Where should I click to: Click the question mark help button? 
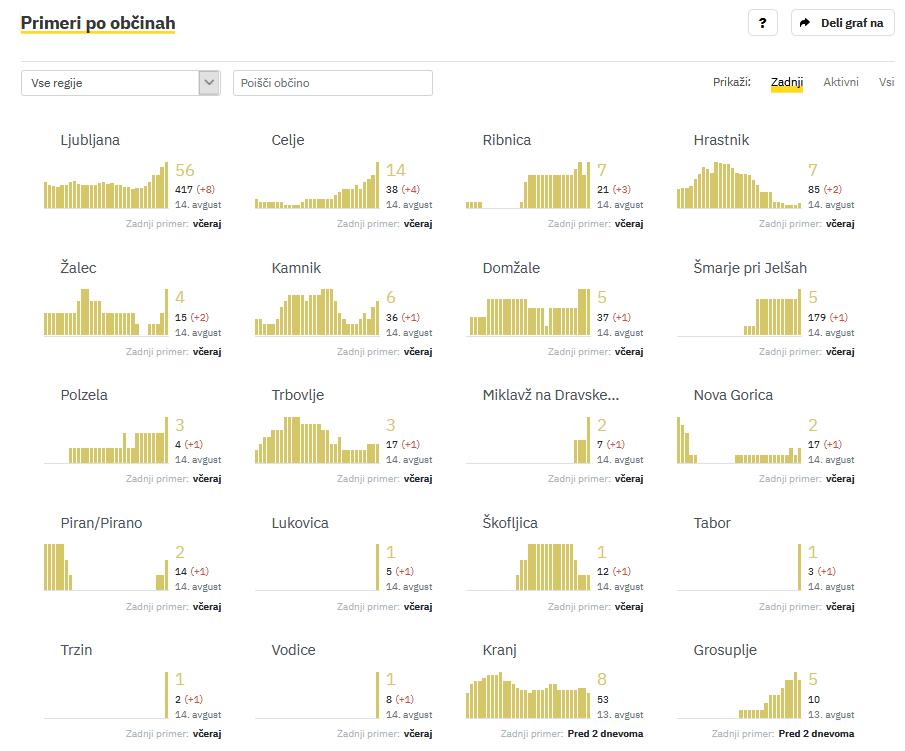[762, 23]
